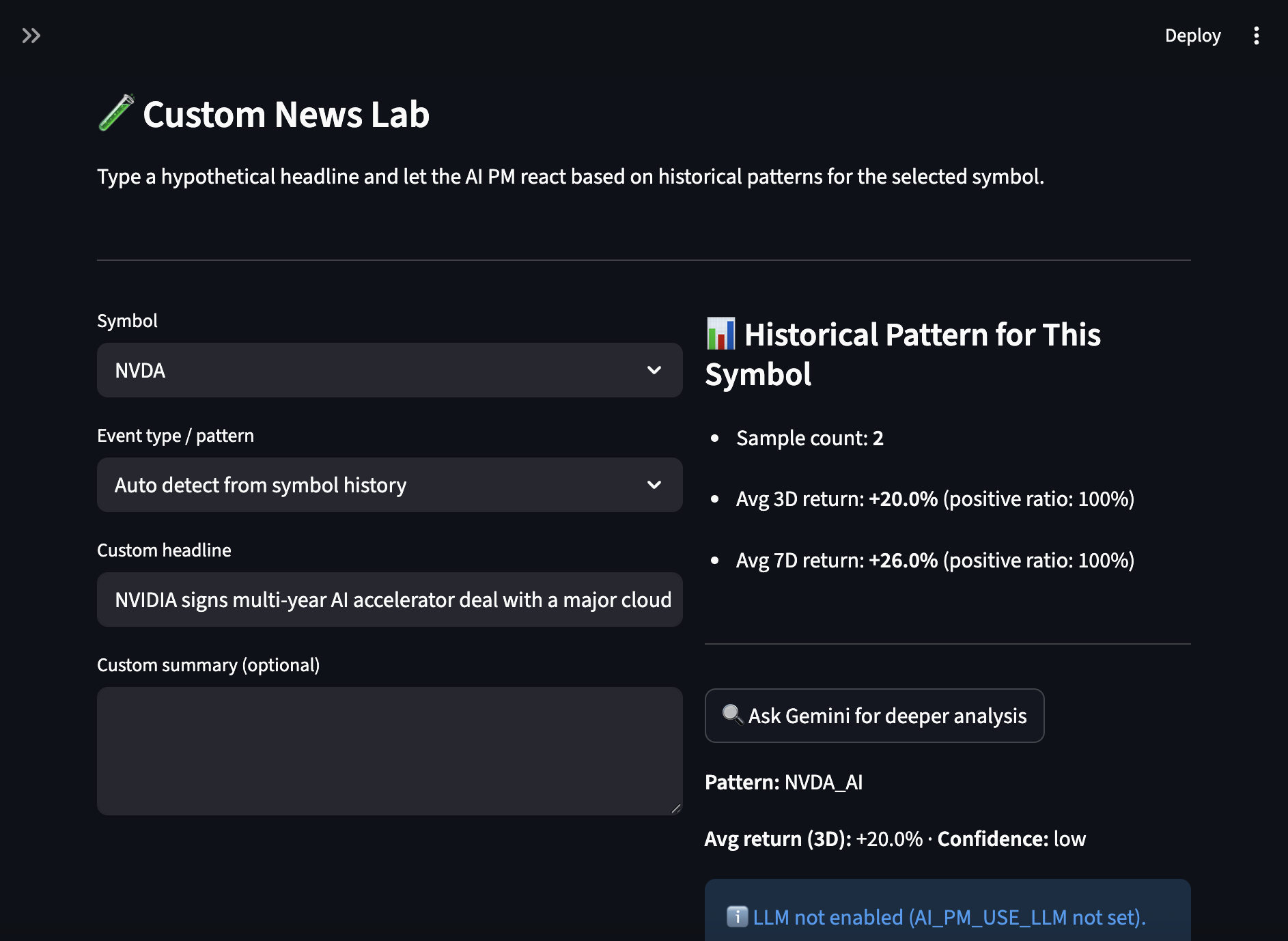Click into the Custom summary text area
This screenshot has width=1288, height=941.
pyautogui.click(x=390, y=751)
